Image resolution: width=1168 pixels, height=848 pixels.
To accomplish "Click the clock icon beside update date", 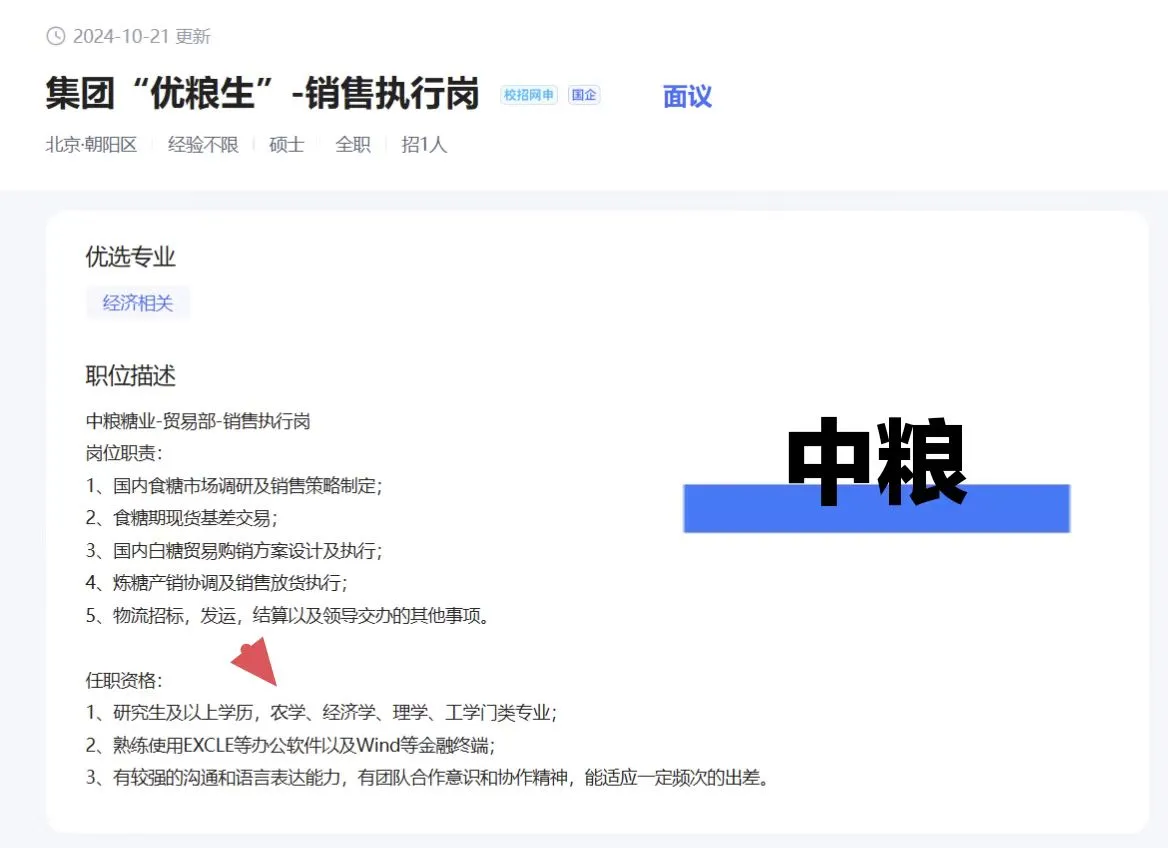I will coord(56,36).
